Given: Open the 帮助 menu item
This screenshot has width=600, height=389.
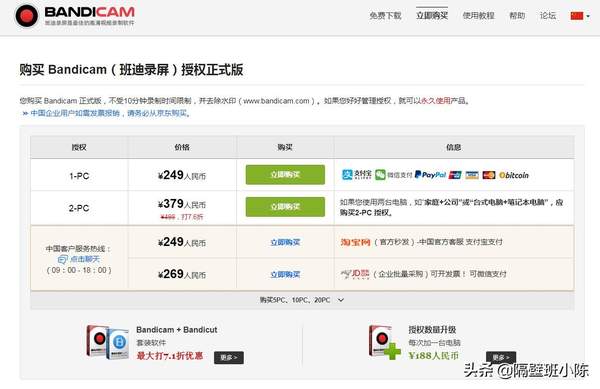Looking at the screenshot, I should (x=517, y=16).
